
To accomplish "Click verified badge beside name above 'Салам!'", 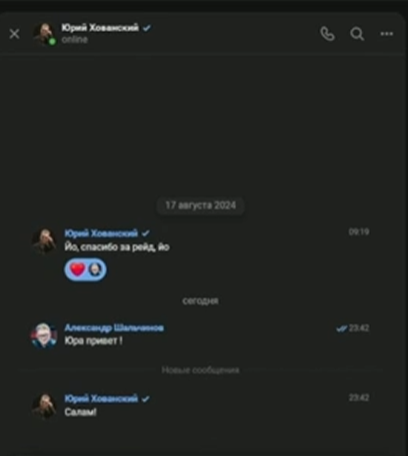I will click(x=145, y=399).
